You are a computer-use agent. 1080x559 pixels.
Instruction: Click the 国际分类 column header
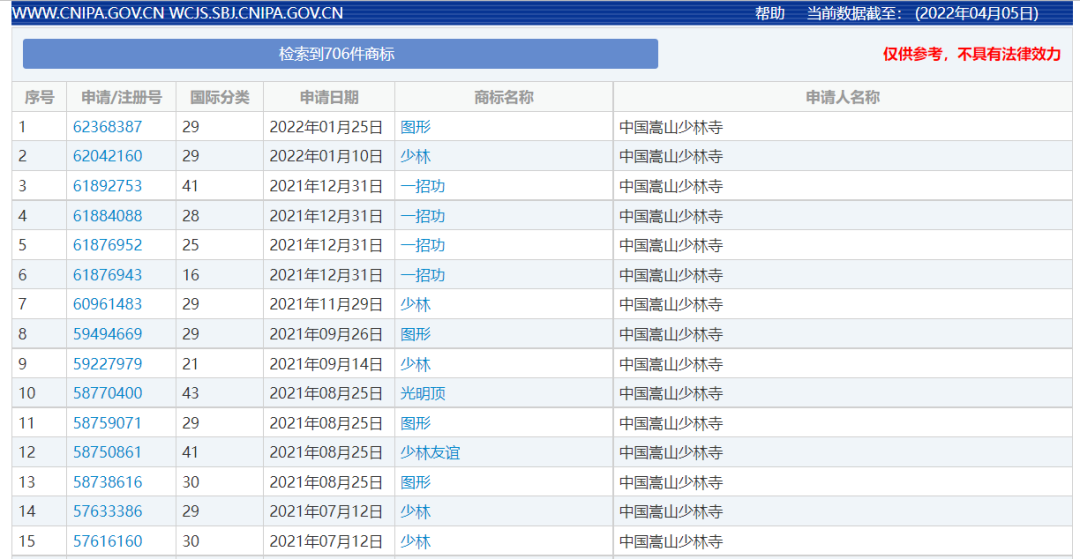(x=220, y=97)
